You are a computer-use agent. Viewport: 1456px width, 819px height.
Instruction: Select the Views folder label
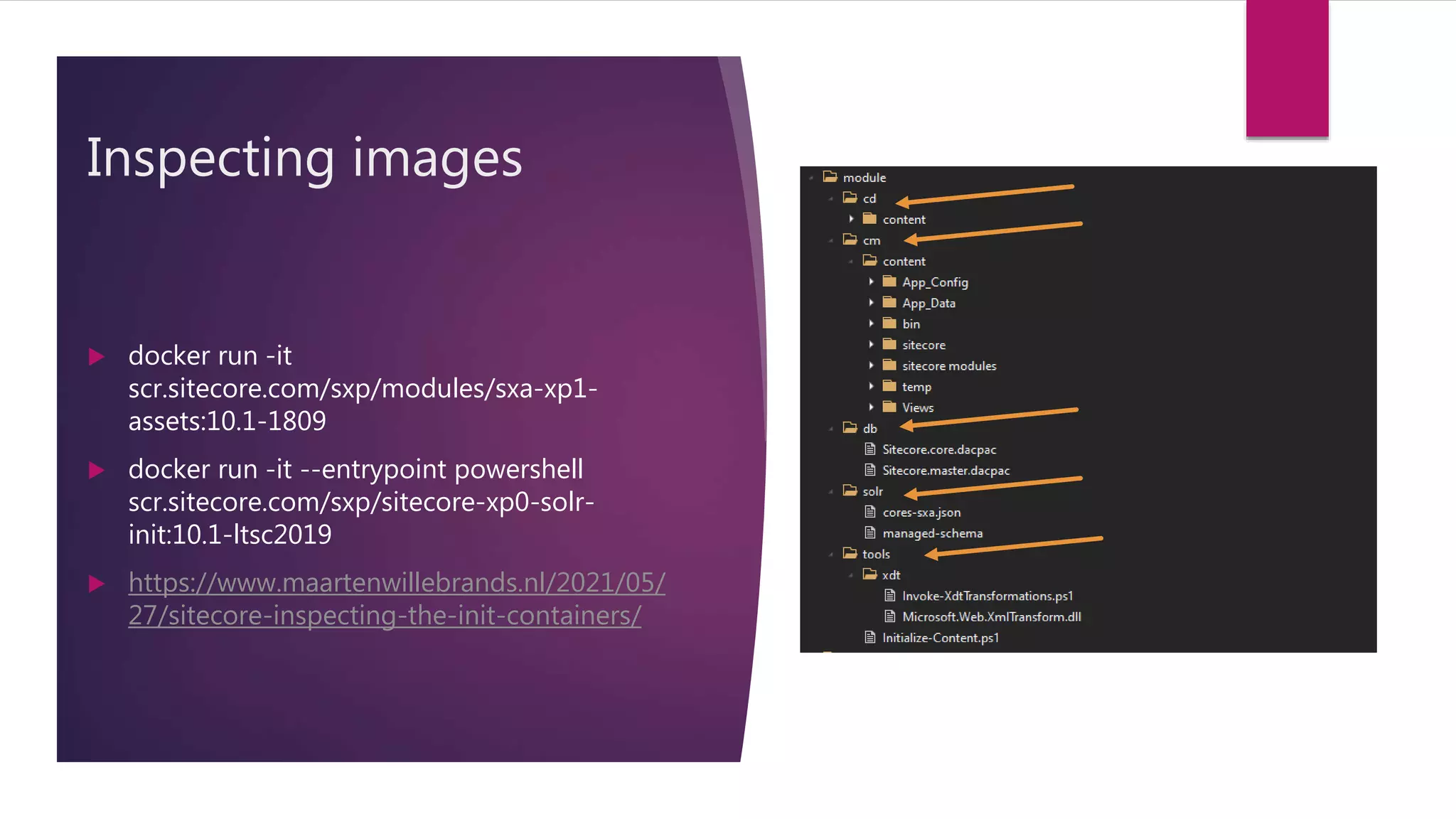coord(918,407)
